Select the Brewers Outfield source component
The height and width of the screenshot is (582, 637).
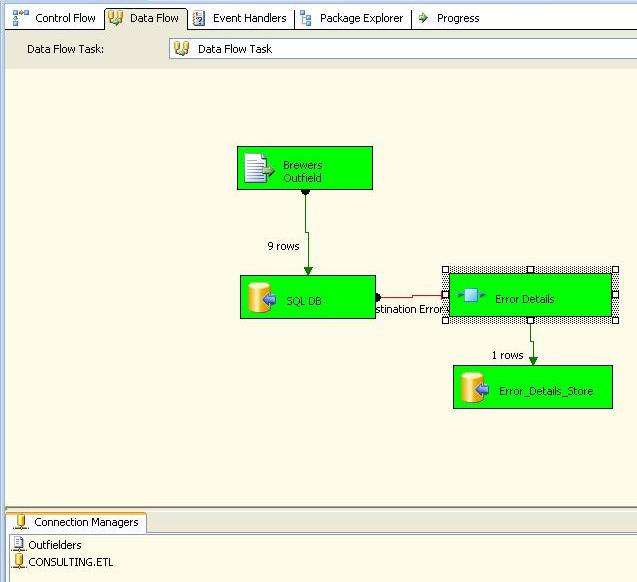[x=305, y=168]
